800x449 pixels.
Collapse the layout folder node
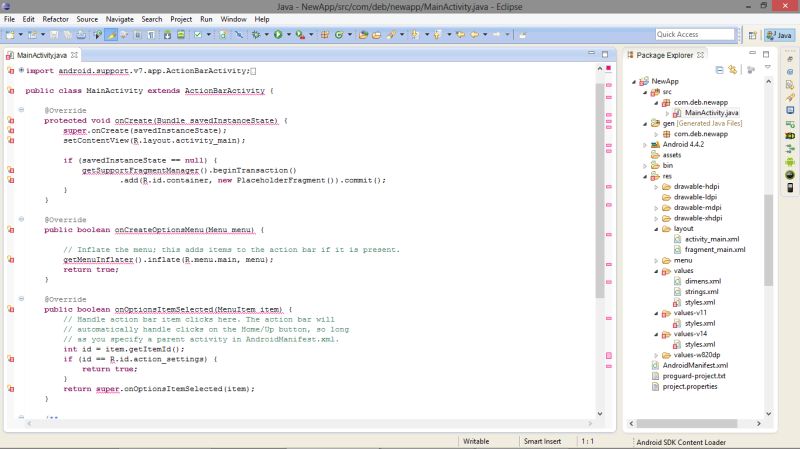[657, 229]
